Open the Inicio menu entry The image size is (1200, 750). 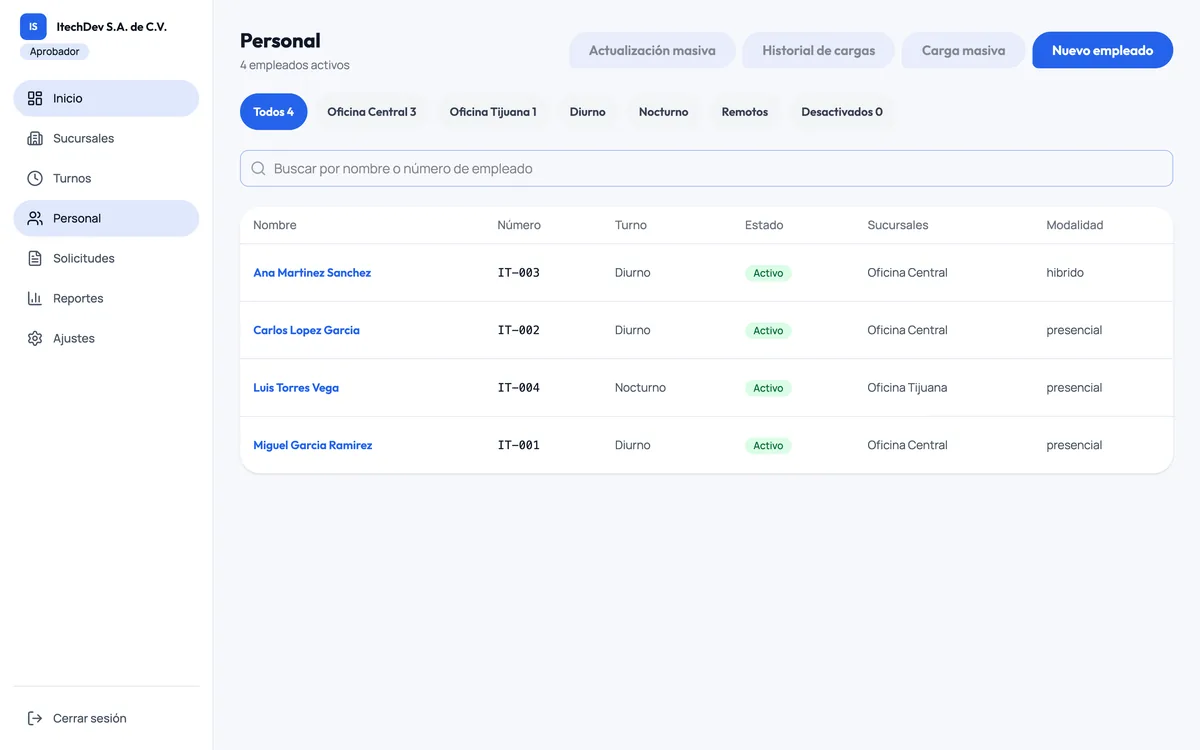[x=106, y=98]
